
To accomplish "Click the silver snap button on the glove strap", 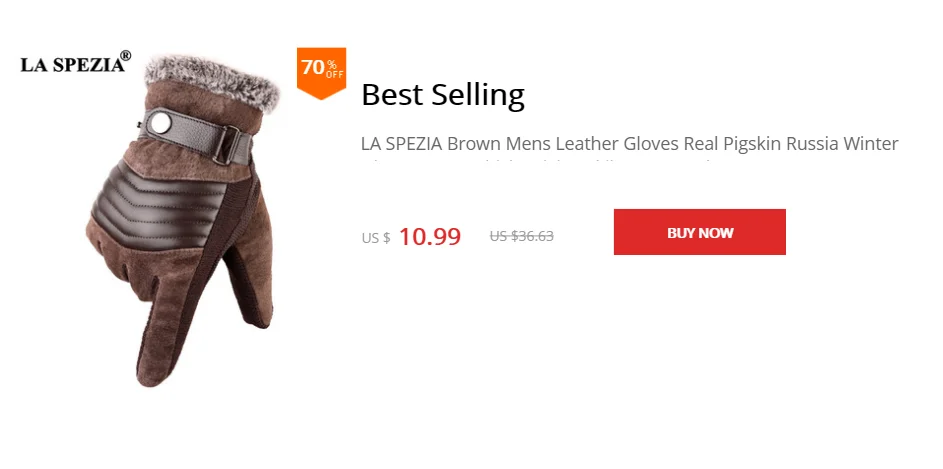I will pos(161,123).
